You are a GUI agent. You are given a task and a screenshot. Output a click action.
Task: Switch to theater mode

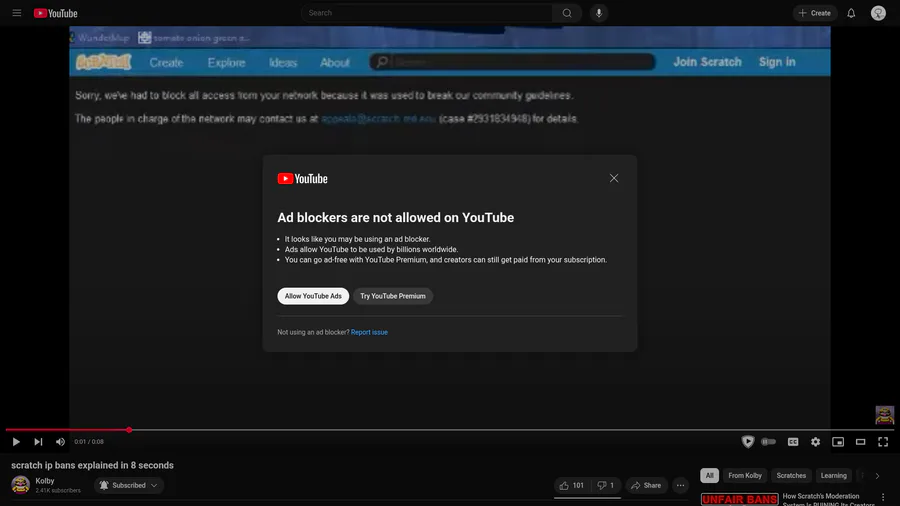(860, 442)
